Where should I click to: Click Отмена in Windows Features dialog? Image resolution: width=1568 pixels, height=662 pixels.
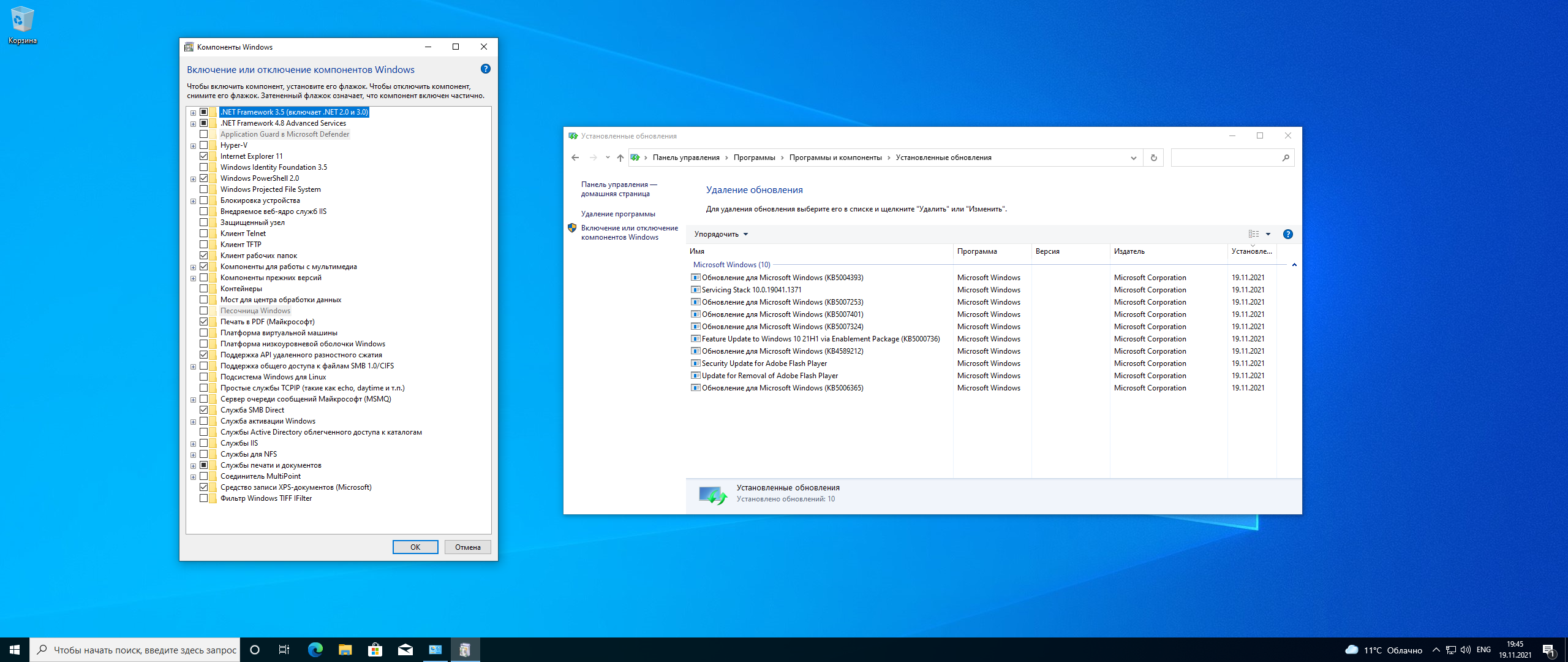[x=468, y=547]
